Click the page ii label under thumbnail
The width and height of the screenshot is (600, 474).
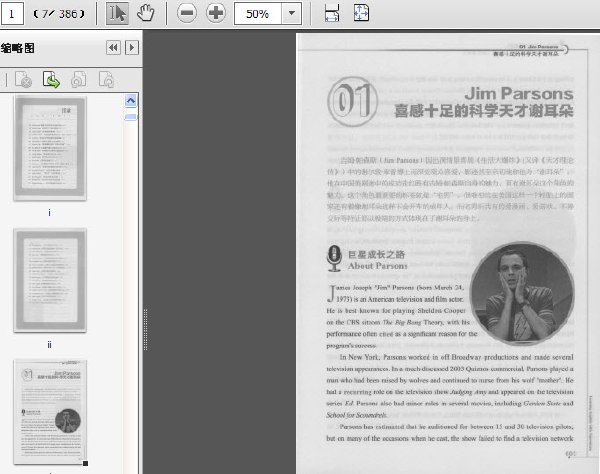click(x=49, y=345)
